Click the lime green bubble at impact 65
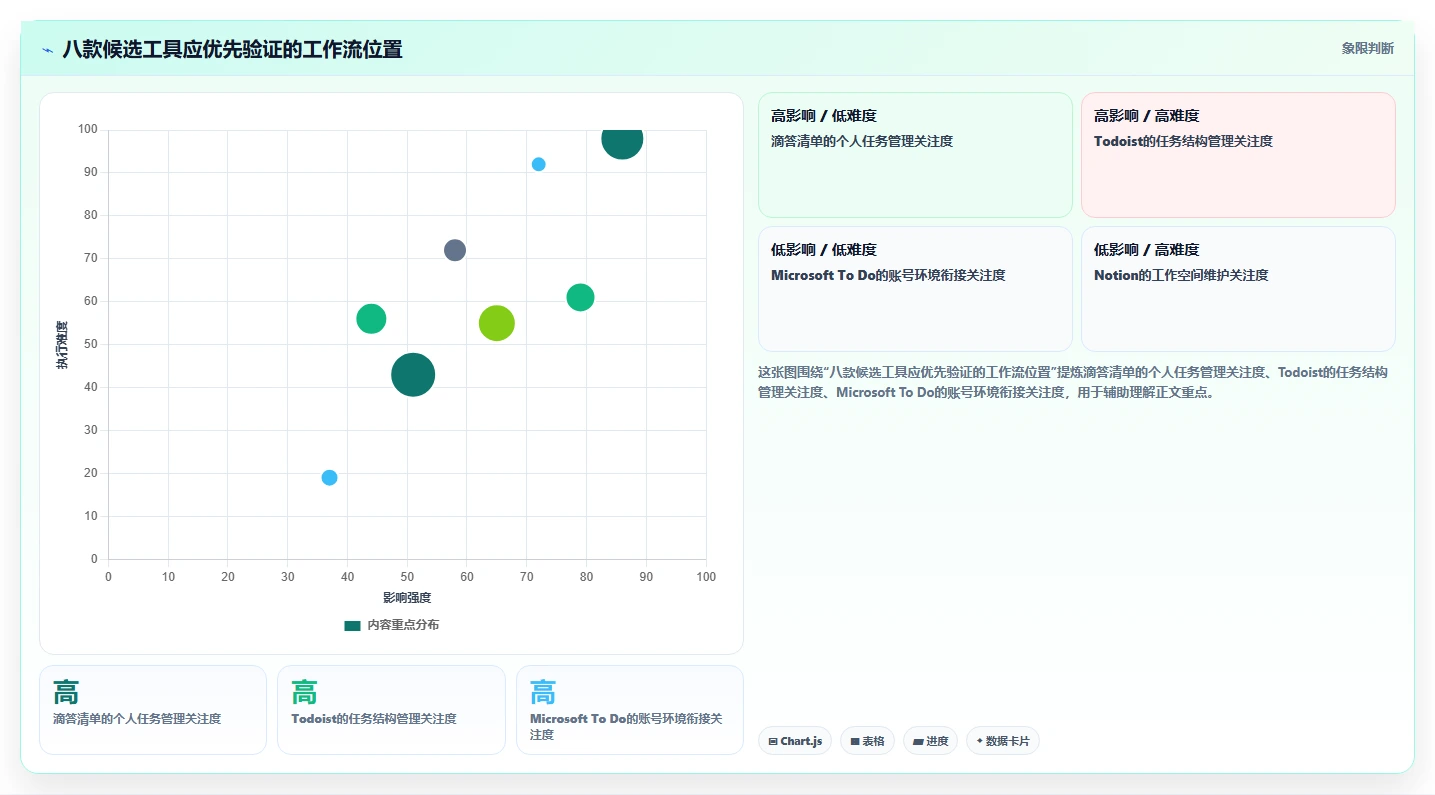Viewport: 1435px width, 795px height. pyautogui.click(x=497, y=323)
